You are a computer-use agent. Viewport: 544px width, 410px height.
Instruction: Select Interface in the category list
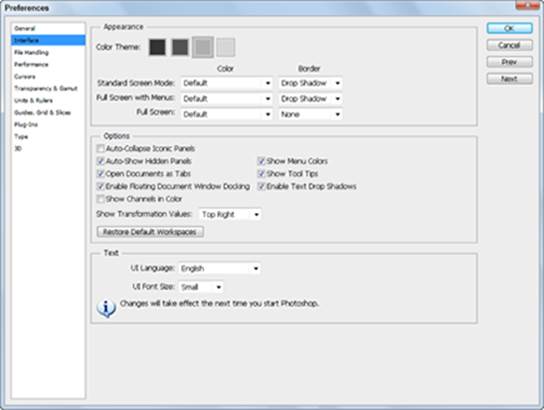[48, 40]
